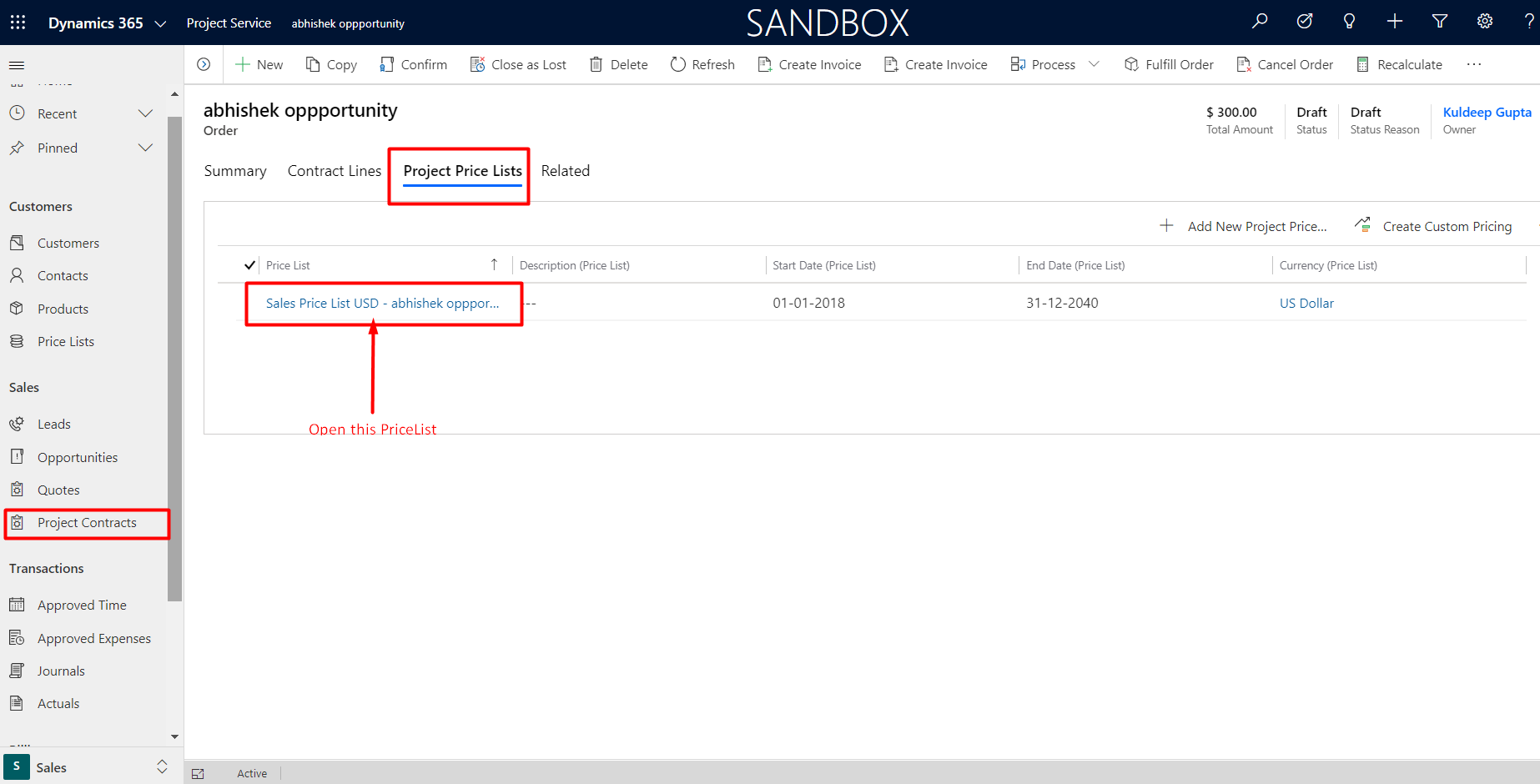The height and width of the screenshot is (784, 1540).
Task: Expand the Recent section chevron
Action: 145,113
